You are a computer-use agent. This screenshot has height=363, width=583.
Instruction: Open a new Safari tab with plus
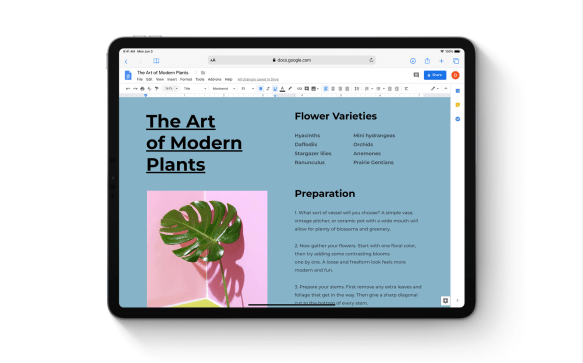point(441,61)
